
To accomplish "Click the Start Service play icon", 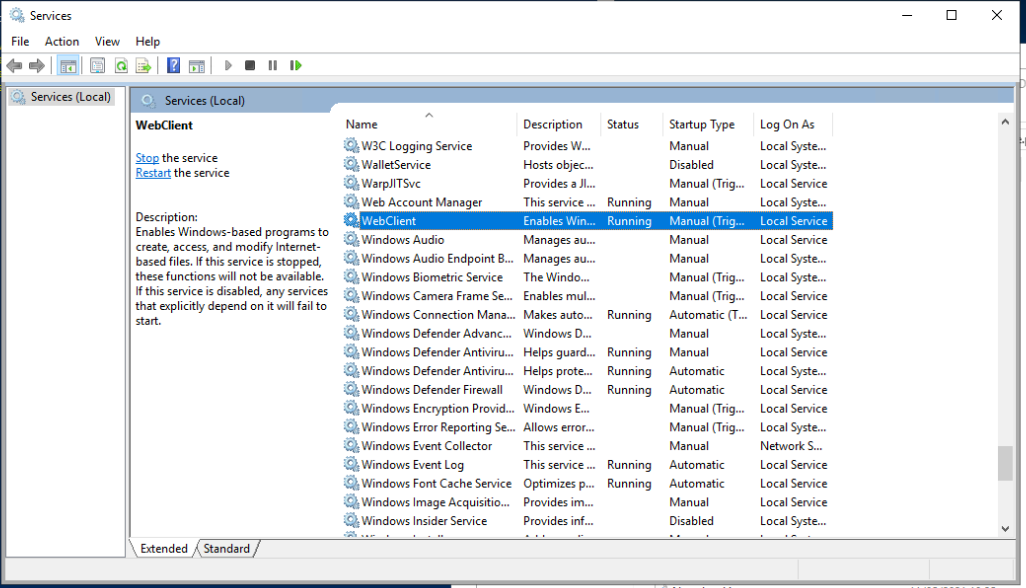I will click(228, 66).
